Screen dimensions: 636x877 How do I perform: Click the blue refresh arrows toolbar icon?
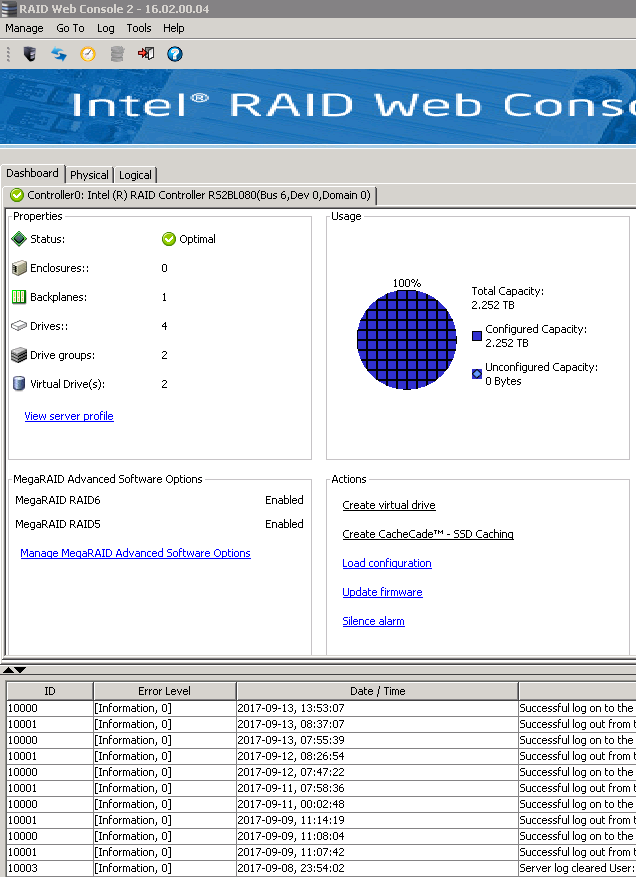click(59, 54)
